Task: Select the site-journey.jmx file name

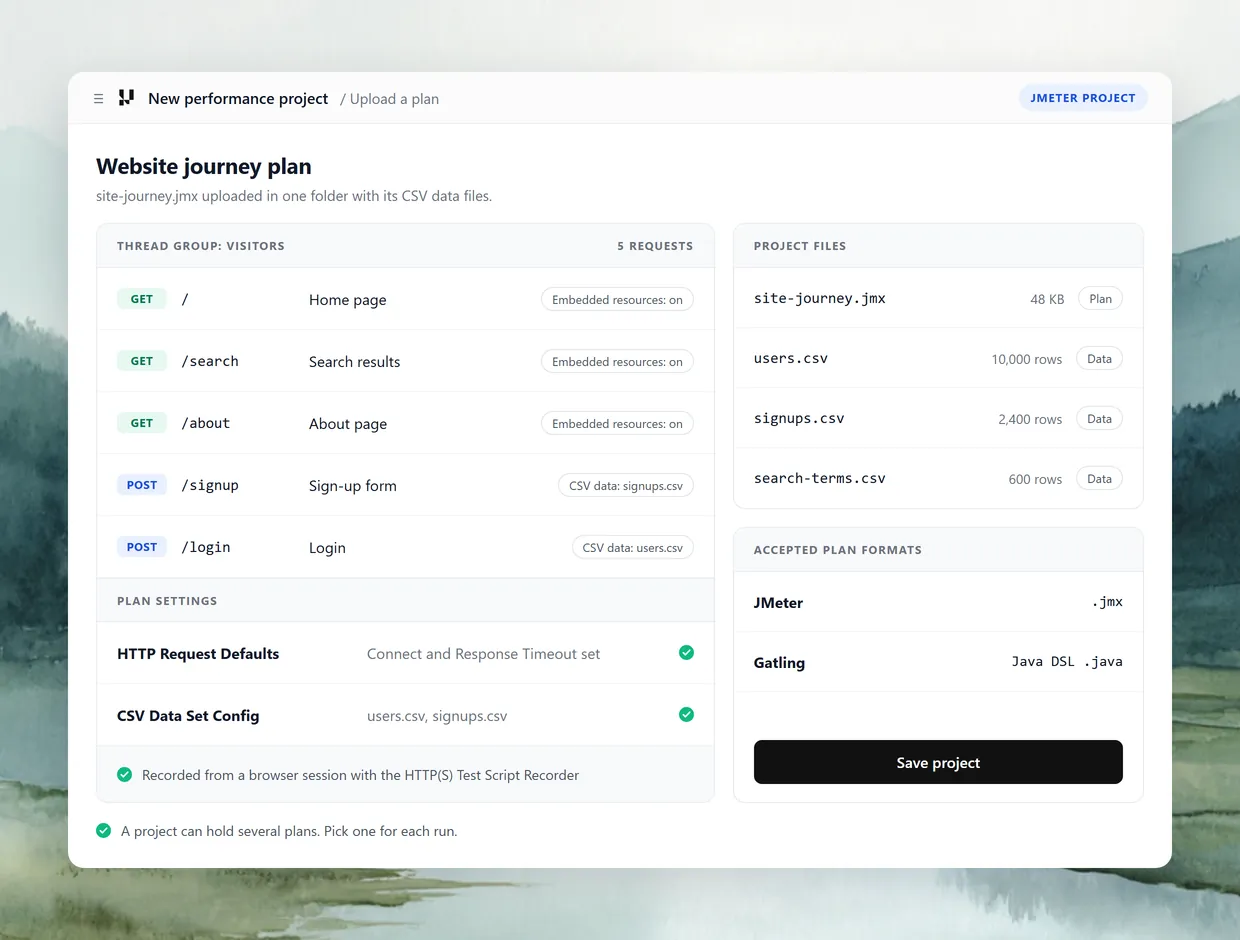Action: tap(820, 298)
